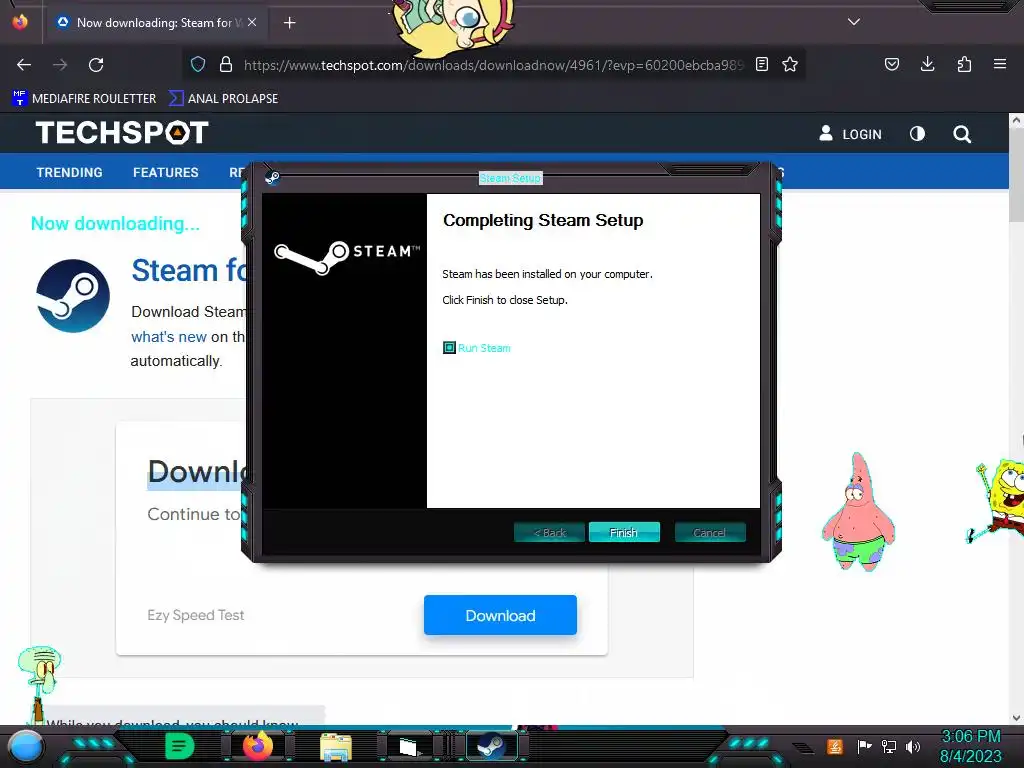Switch to Steam Setup on taskbar
The width and height of the screenshot is (1024, 768).
point(491,746)
